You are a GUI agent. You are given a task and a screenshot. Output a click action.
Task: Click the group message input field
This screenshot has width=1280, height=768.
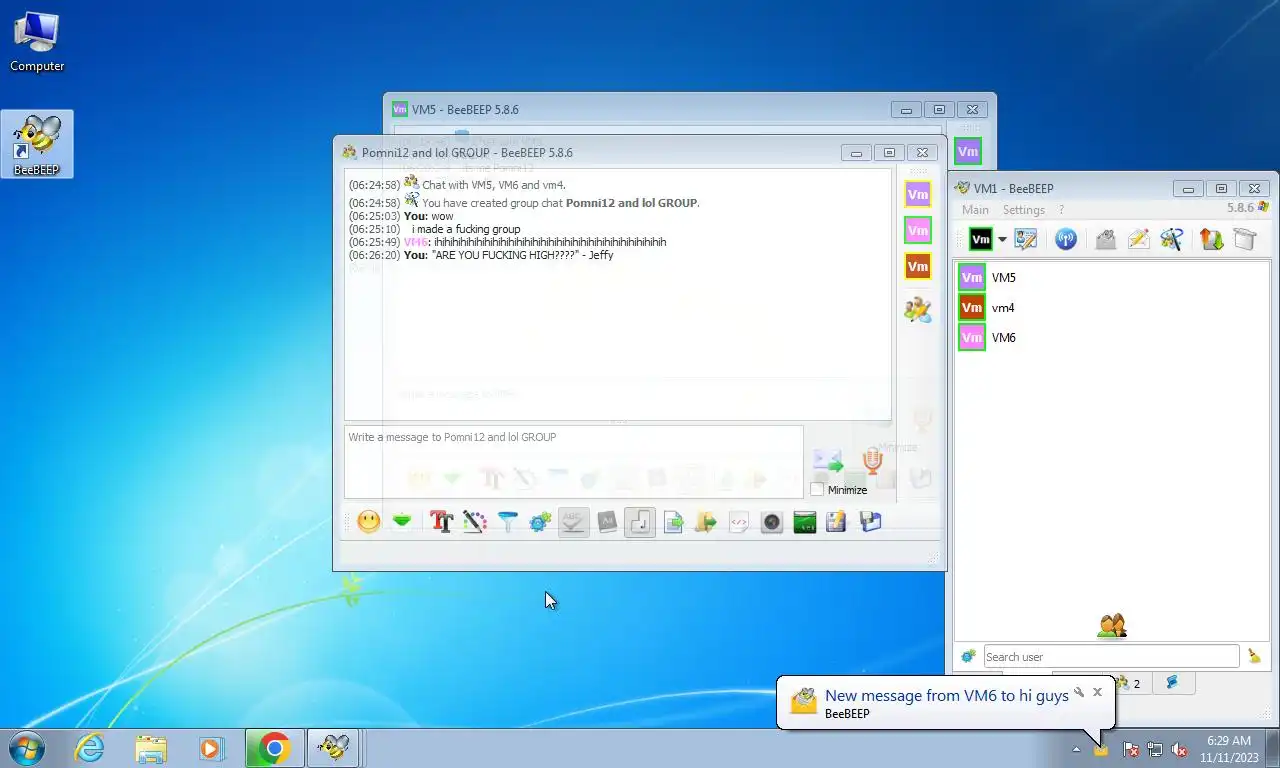coord(574,462)
